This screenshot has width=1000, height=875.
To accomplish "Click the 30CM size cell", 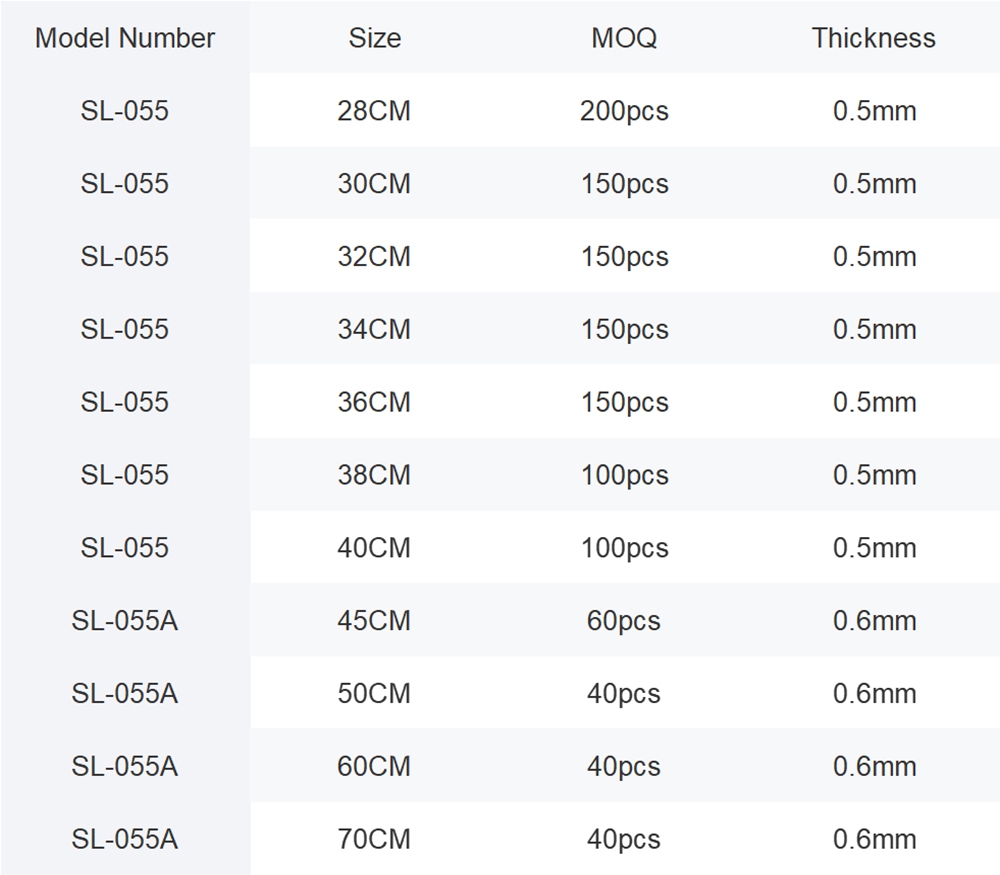I will click(x=374, y=184).
